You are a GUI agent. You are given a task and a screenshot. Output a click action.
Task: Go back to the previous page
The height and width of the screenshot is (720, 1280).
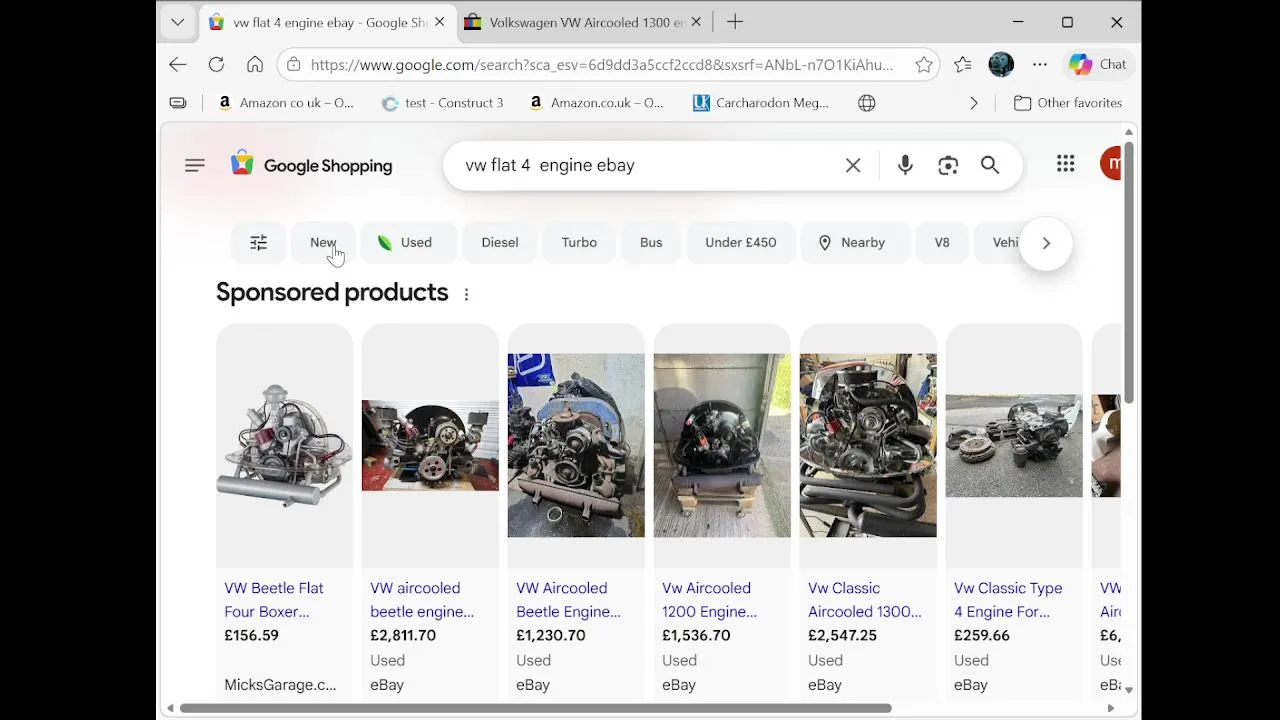(178, 65)
